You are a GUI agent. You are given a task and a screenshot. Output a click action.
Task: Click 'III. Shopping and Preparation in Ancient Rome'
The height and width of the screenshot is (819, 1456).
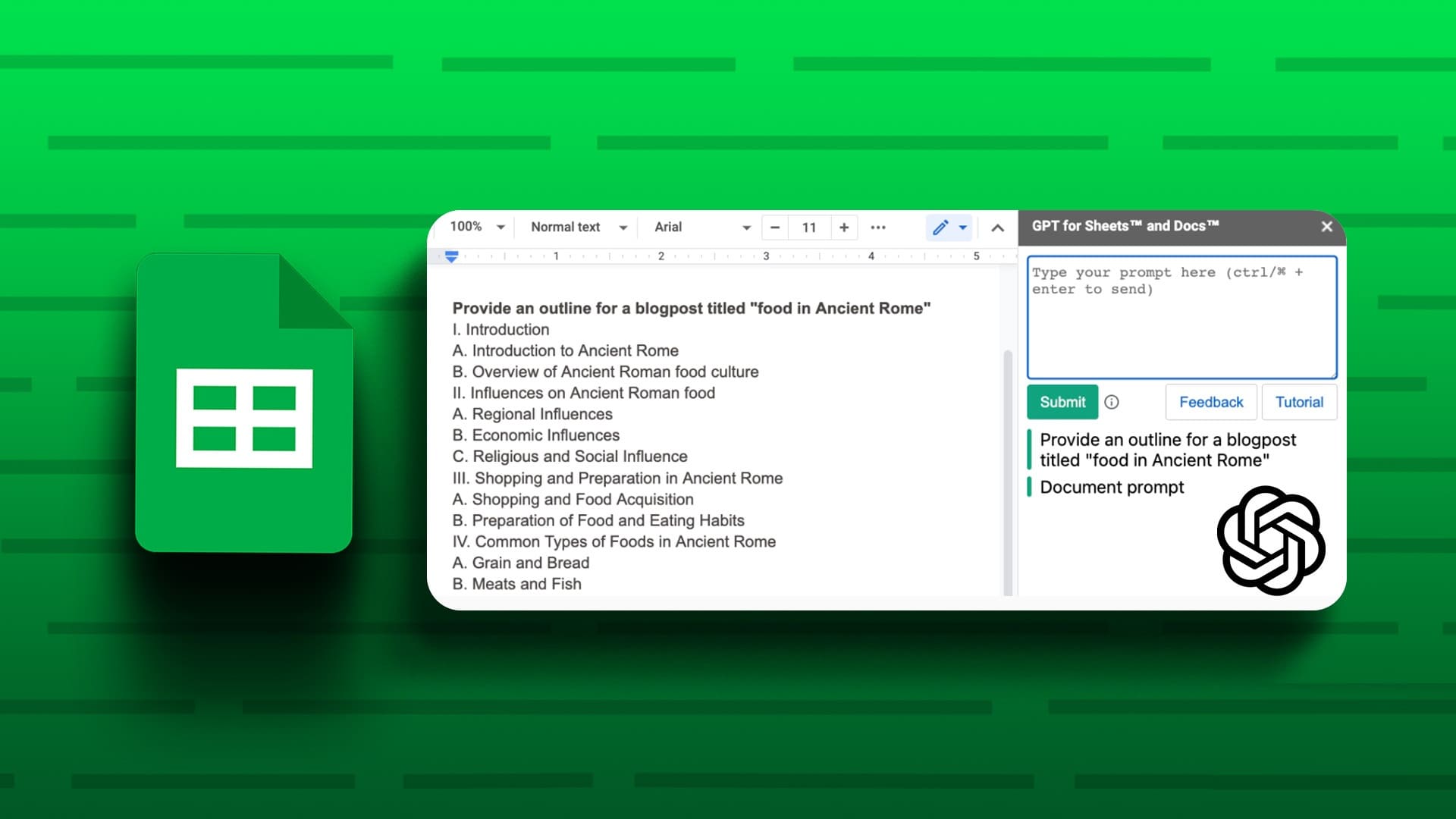tap(617, 479)
